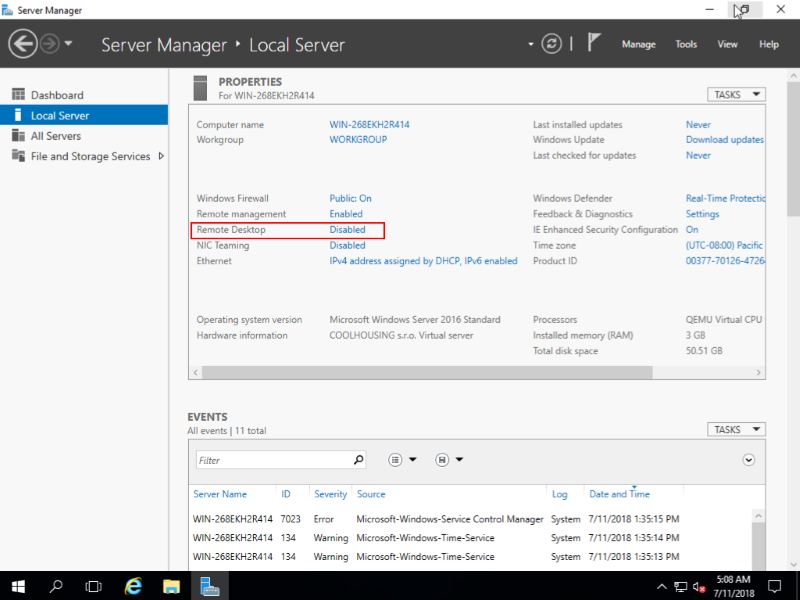The height and width of the screenshot is (600, 800).
Task: Click Last installed updates Never link
Action: (698, 124)
